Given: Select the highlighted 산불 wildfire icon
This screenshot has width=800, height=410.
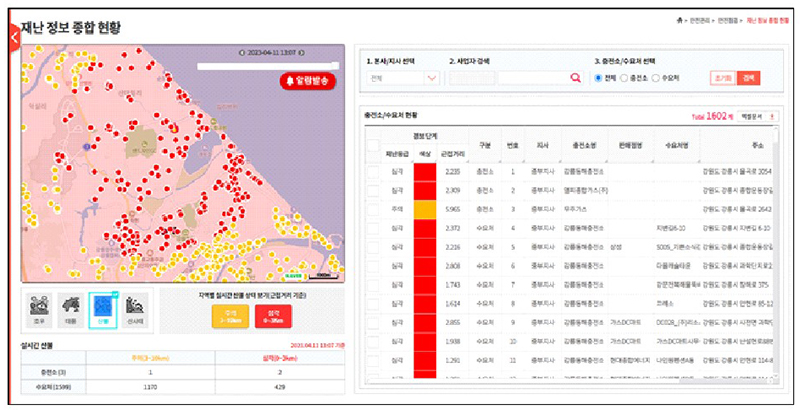Looking at the screenshot, I should [x=103, y=309].
